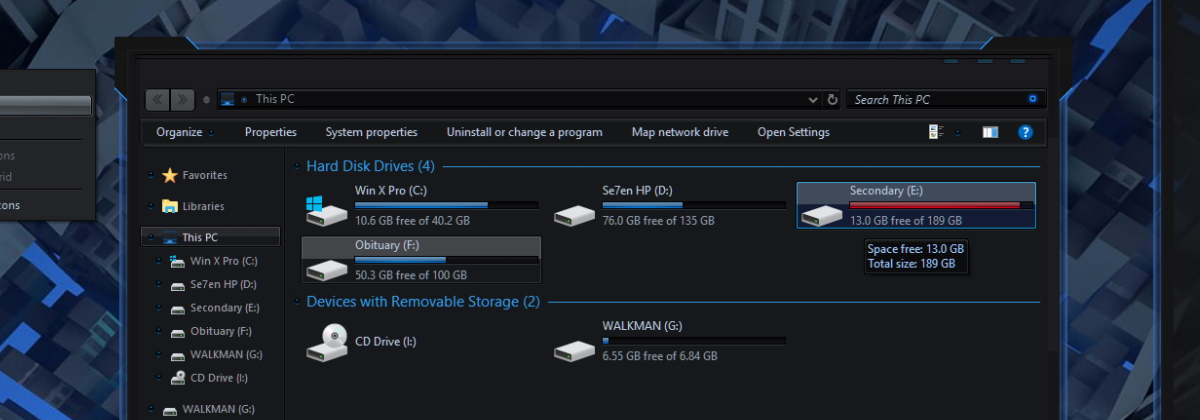Click the search magnifier icon

(1033, 99)
